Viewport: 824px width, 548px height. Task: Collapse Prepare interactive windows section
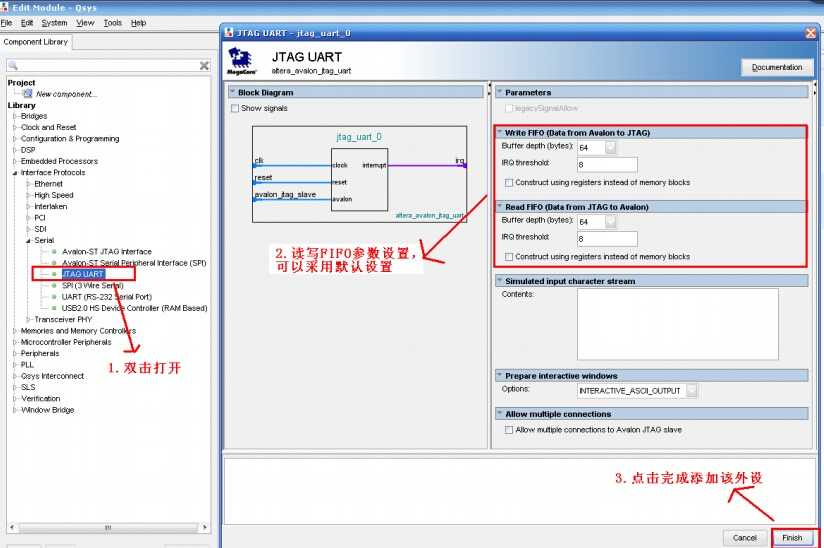pyautogui.click(x=499, y=376)
